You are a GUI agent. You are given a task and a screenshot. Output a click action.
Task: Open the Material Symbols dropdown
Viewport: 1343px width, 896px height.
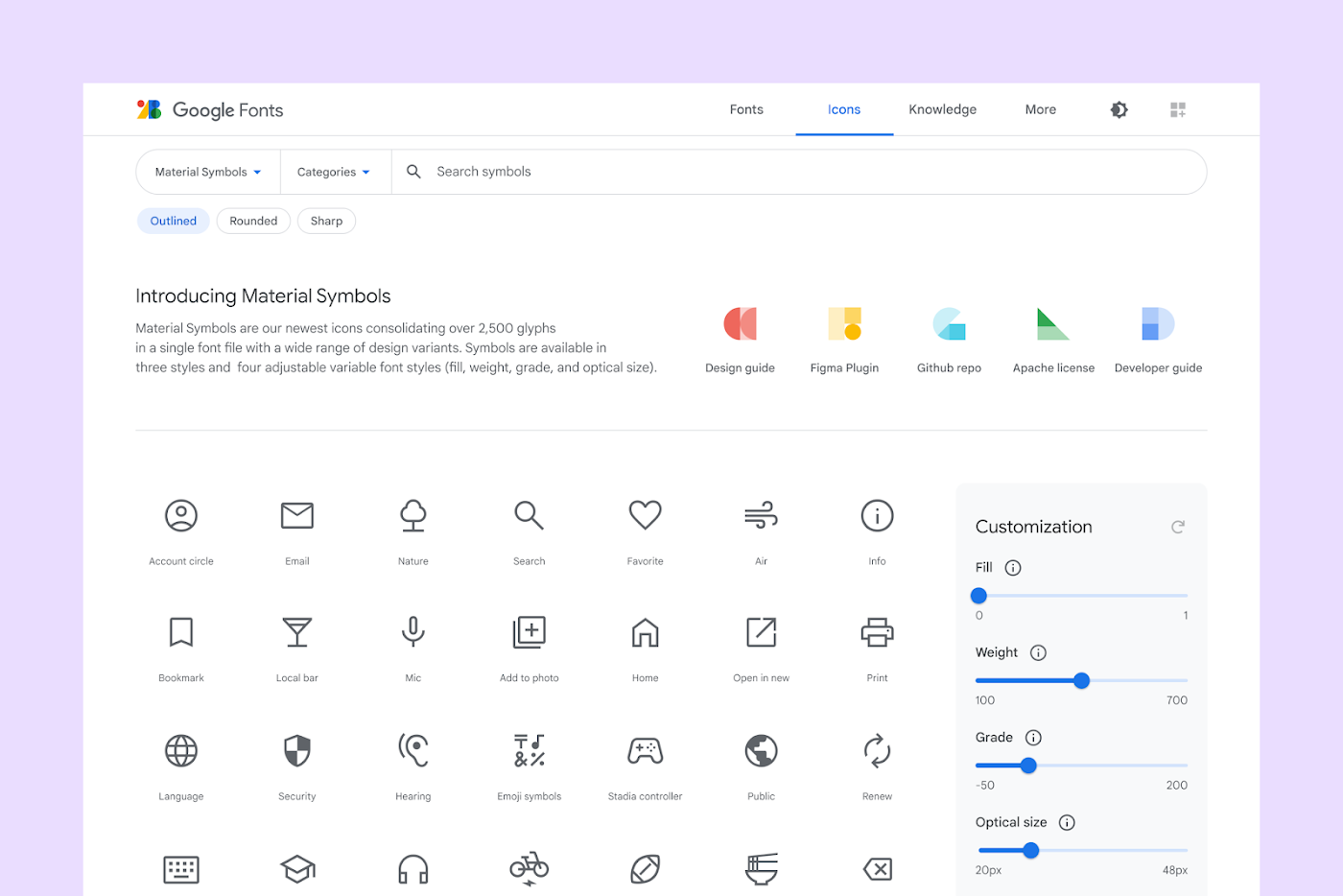click(207, 171)
